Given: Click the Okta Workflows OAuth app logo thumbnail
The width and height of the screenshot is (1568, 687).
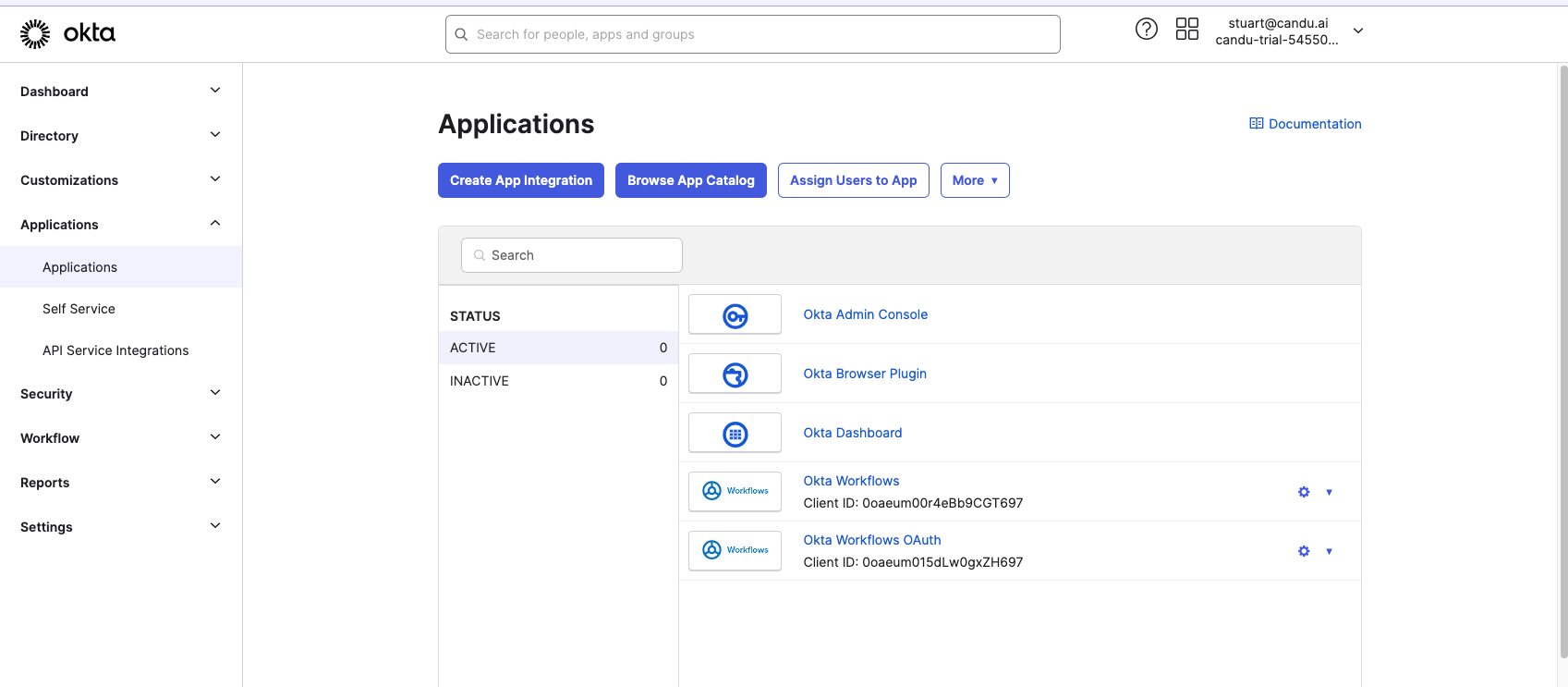Looking at the screenshot, I should 735,551.
